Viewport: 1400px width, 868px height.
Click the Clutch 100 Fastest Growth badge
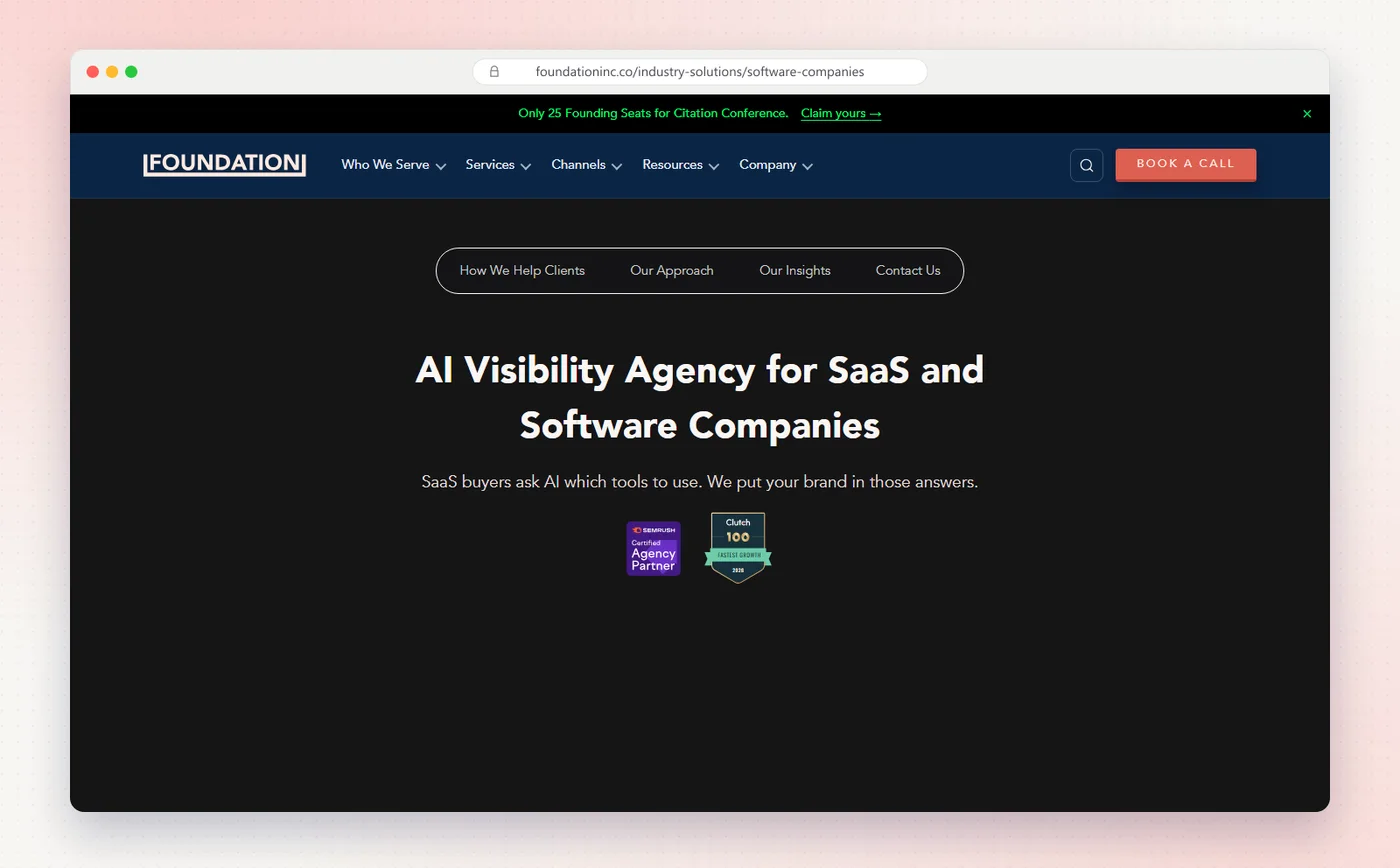pos(738,547)
